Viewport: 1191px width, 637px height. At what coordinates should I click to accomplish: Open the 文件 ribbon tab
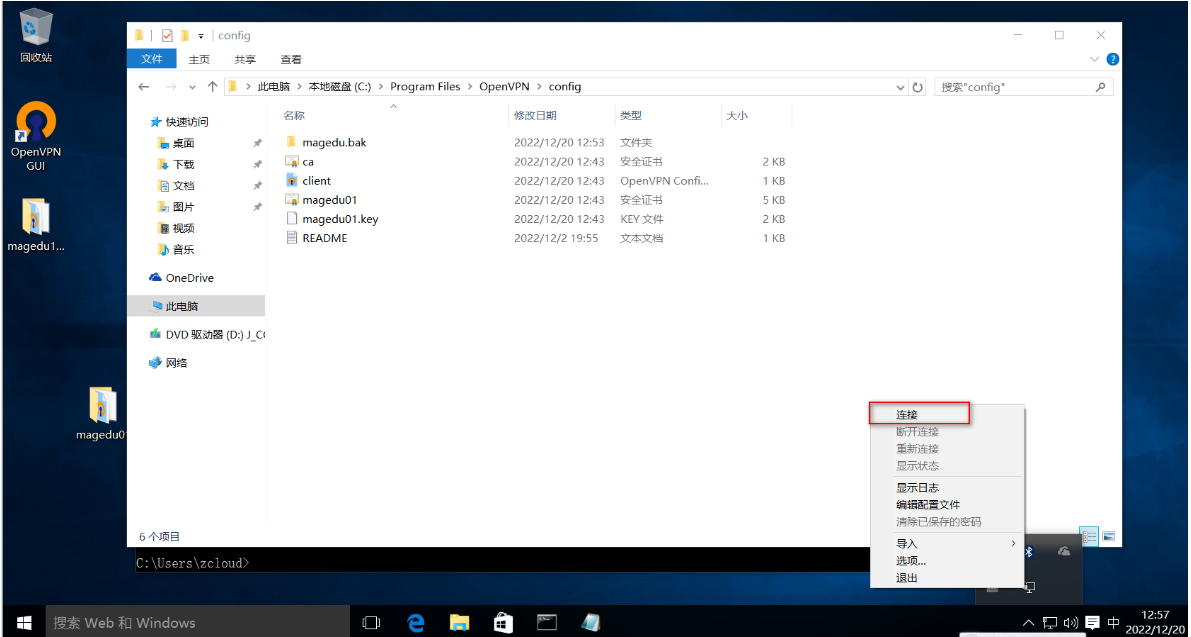[152, 59]
